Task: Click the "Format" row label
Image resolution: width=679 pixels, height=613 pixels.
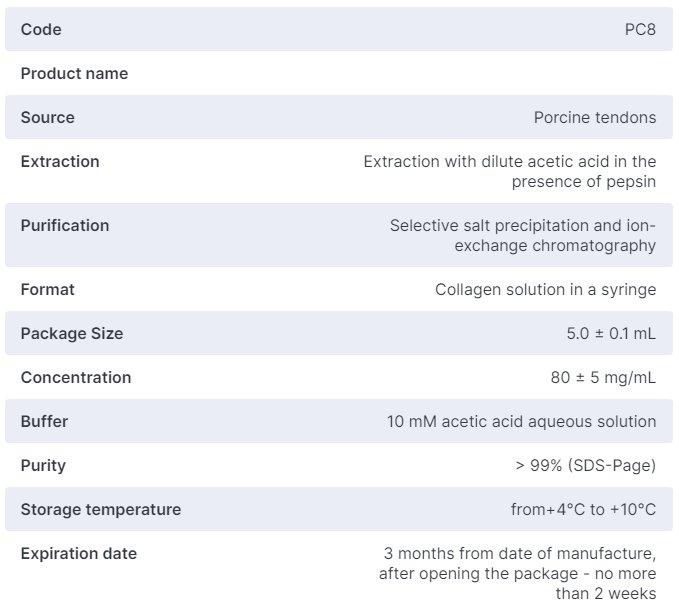Action: [48, 290]
